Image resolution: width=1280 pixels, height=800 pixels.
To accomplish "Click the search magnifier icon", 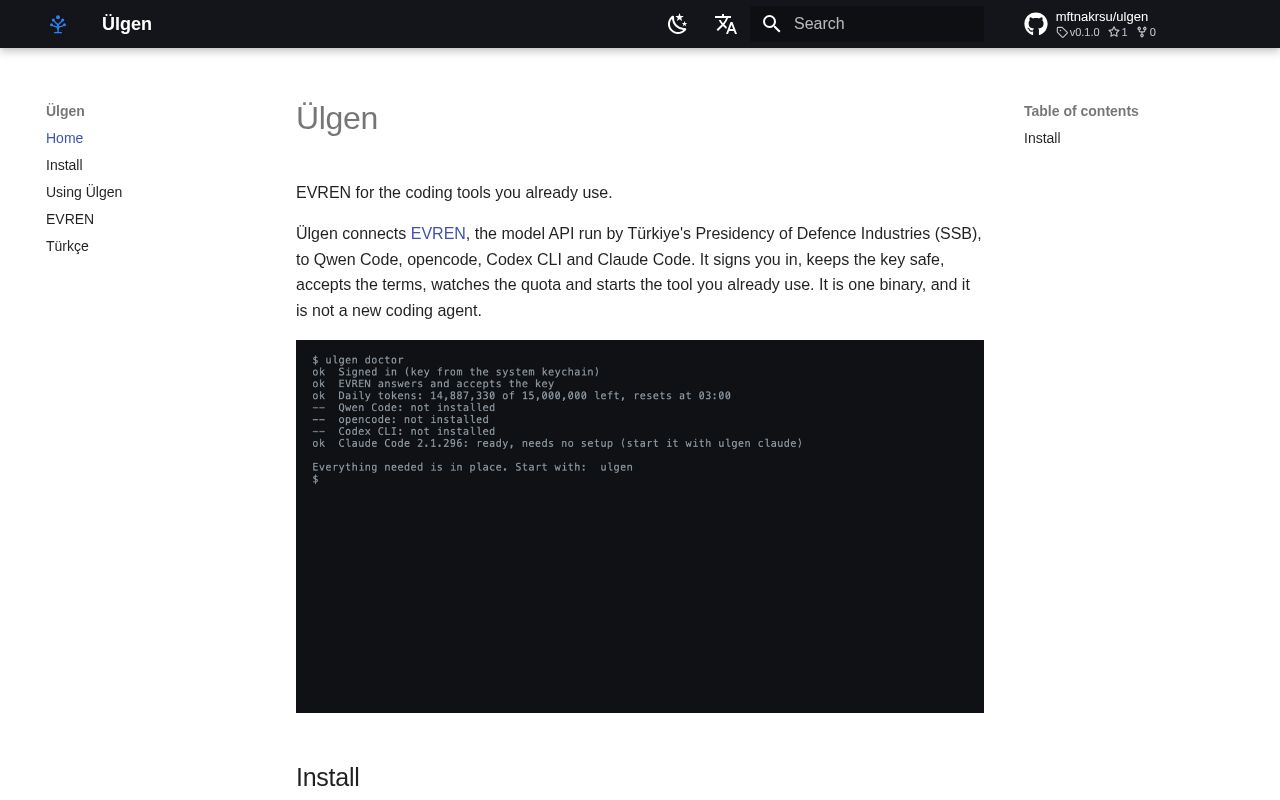I will (772, 24).
